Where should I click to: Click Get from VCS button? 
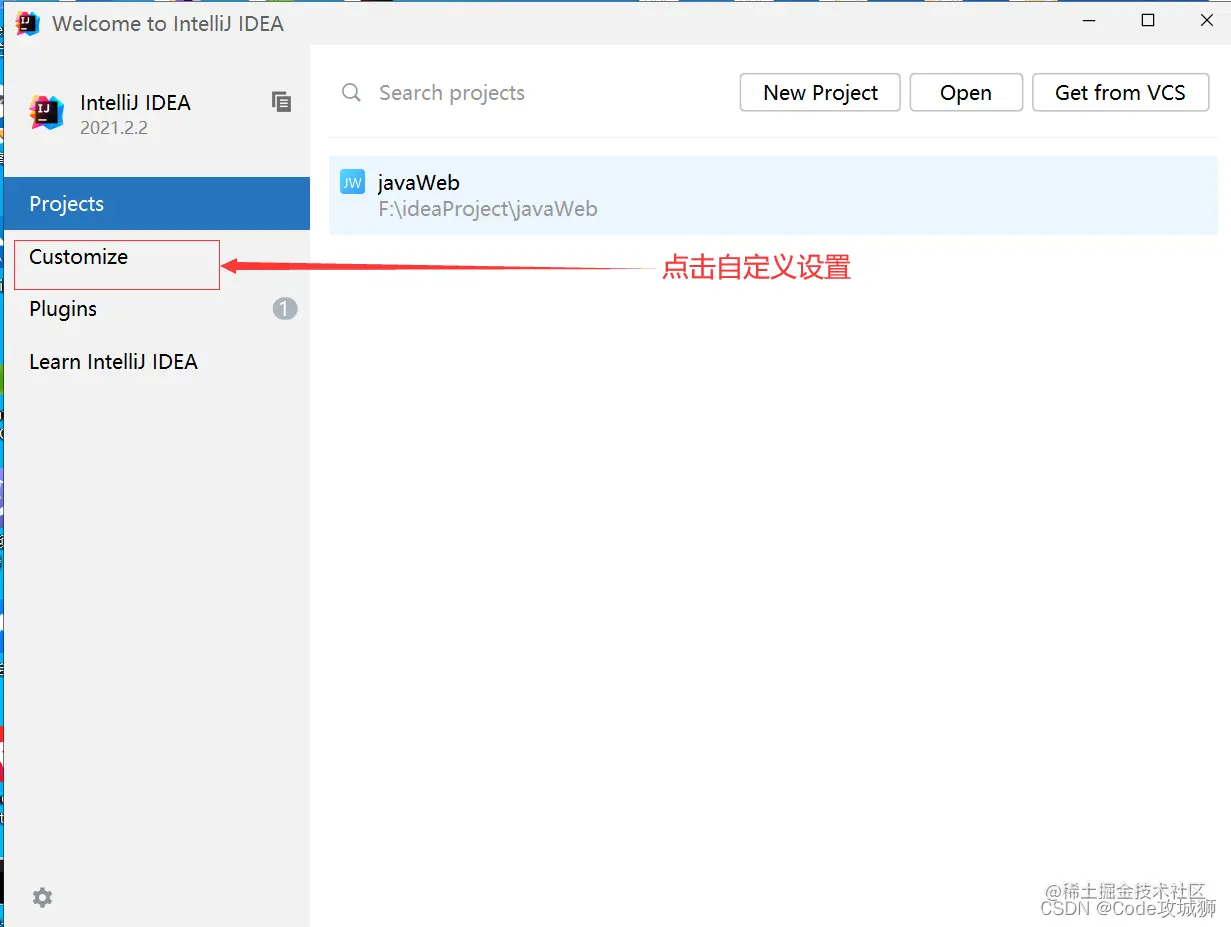[1120, 93]
